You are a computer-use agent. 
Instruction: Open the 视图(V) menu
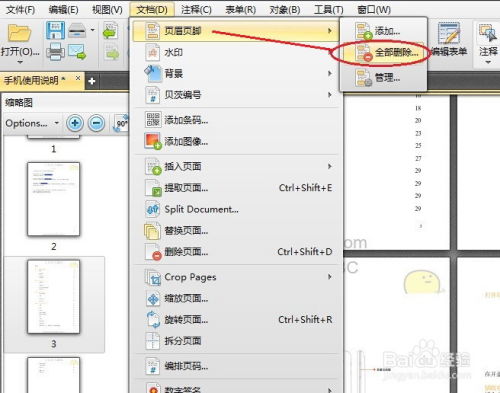coord(107,10)
